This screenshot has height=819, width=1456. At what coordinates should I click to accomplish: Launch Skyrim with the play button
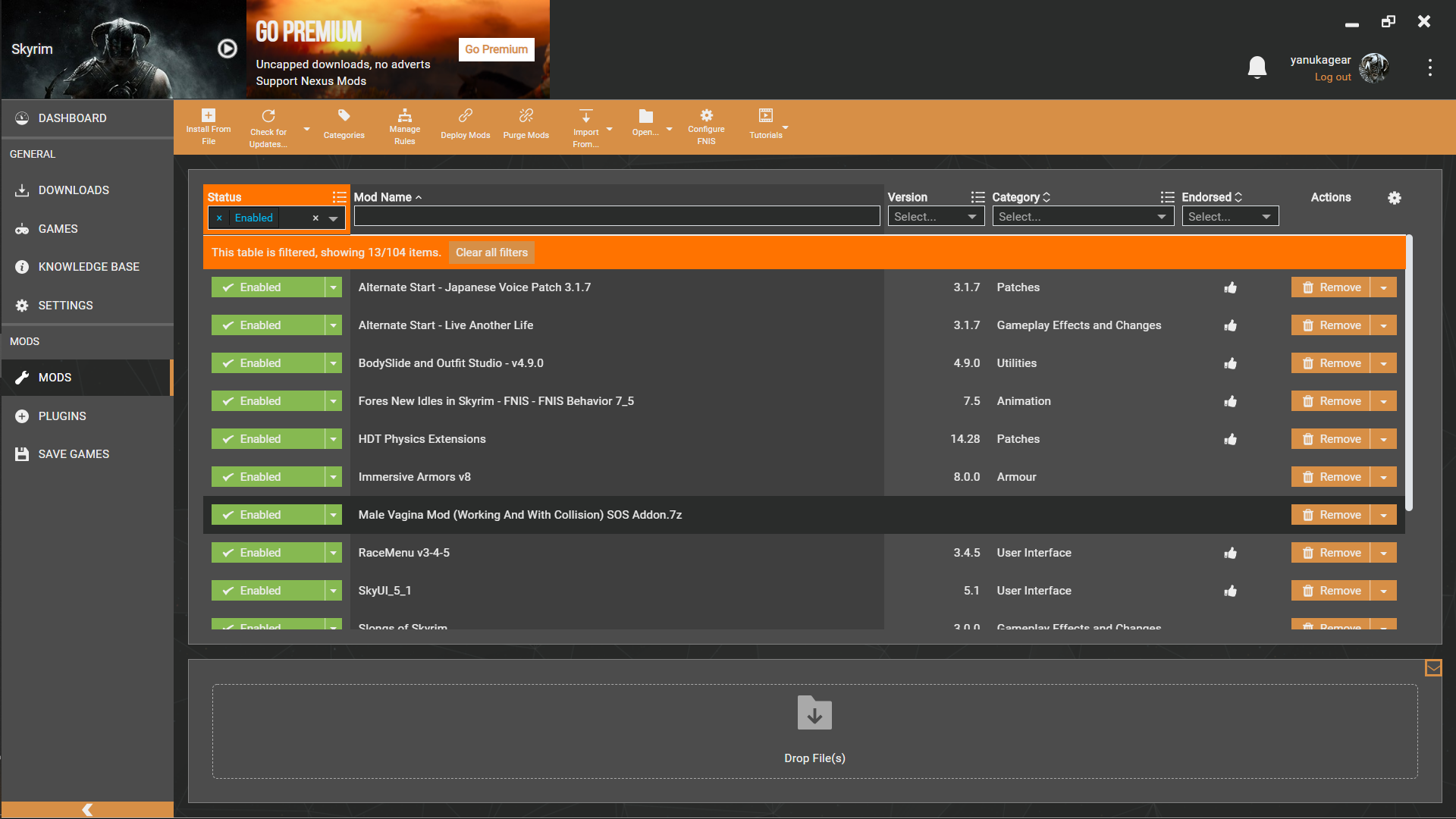click(227, 49)
